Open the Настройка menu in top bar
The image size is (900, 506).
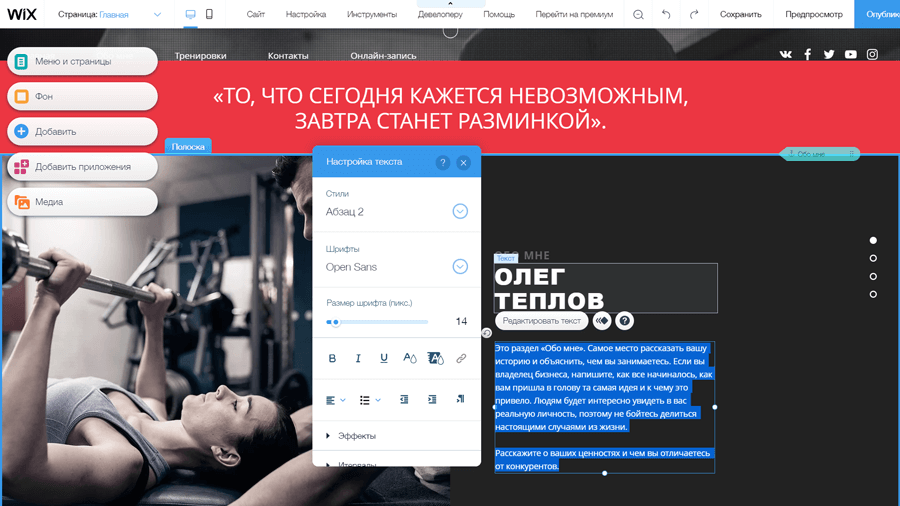tap(306, 14)
